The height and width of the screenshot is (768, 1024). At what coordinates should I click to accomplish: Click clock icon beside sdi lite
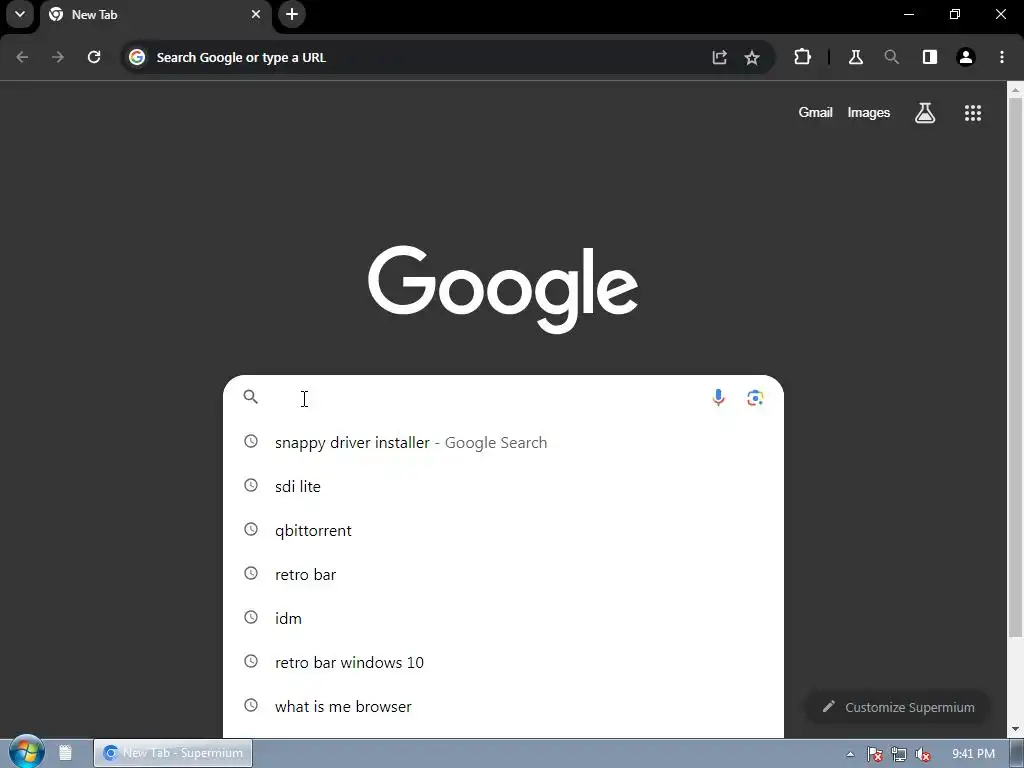pyautogui.click(x=251, y=485)
